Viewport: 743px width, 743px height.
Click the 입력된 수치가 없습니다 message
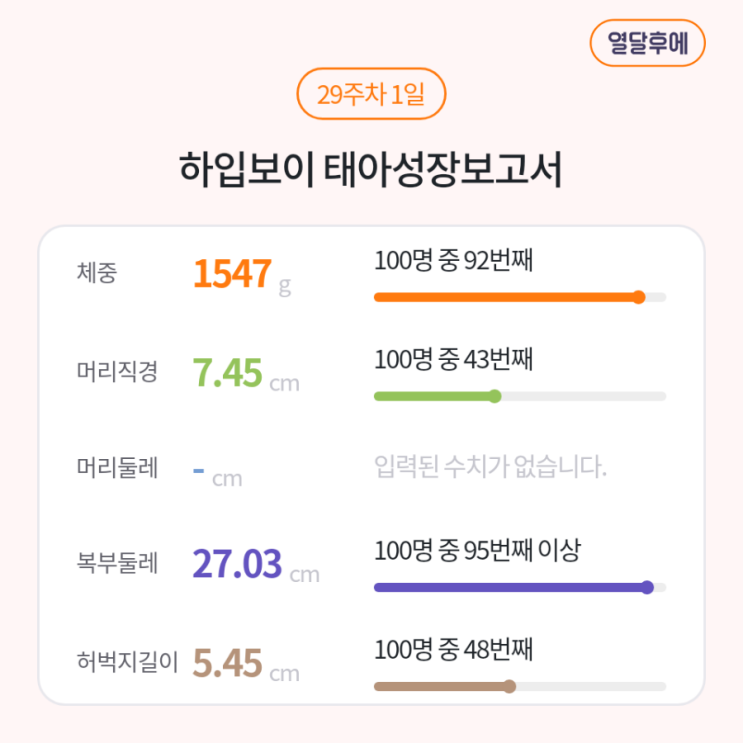tap(490, 466)
